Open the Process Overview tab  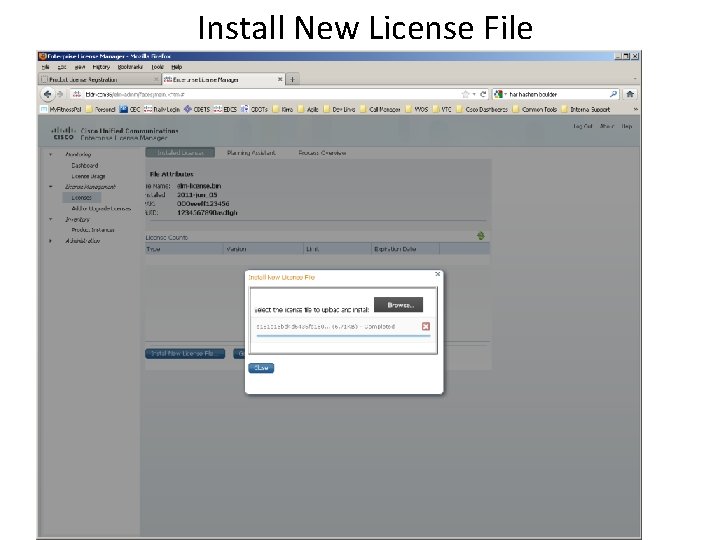[322, 152]
